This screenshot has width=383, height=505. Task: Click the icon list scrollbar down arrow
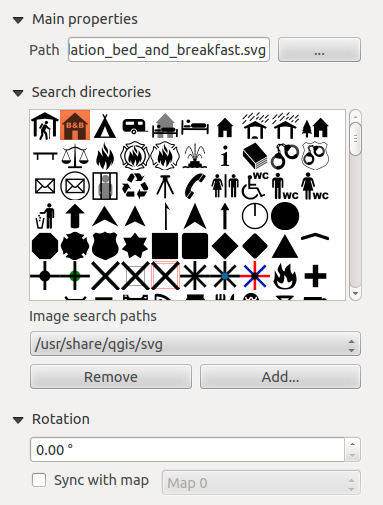pos(355,293)
